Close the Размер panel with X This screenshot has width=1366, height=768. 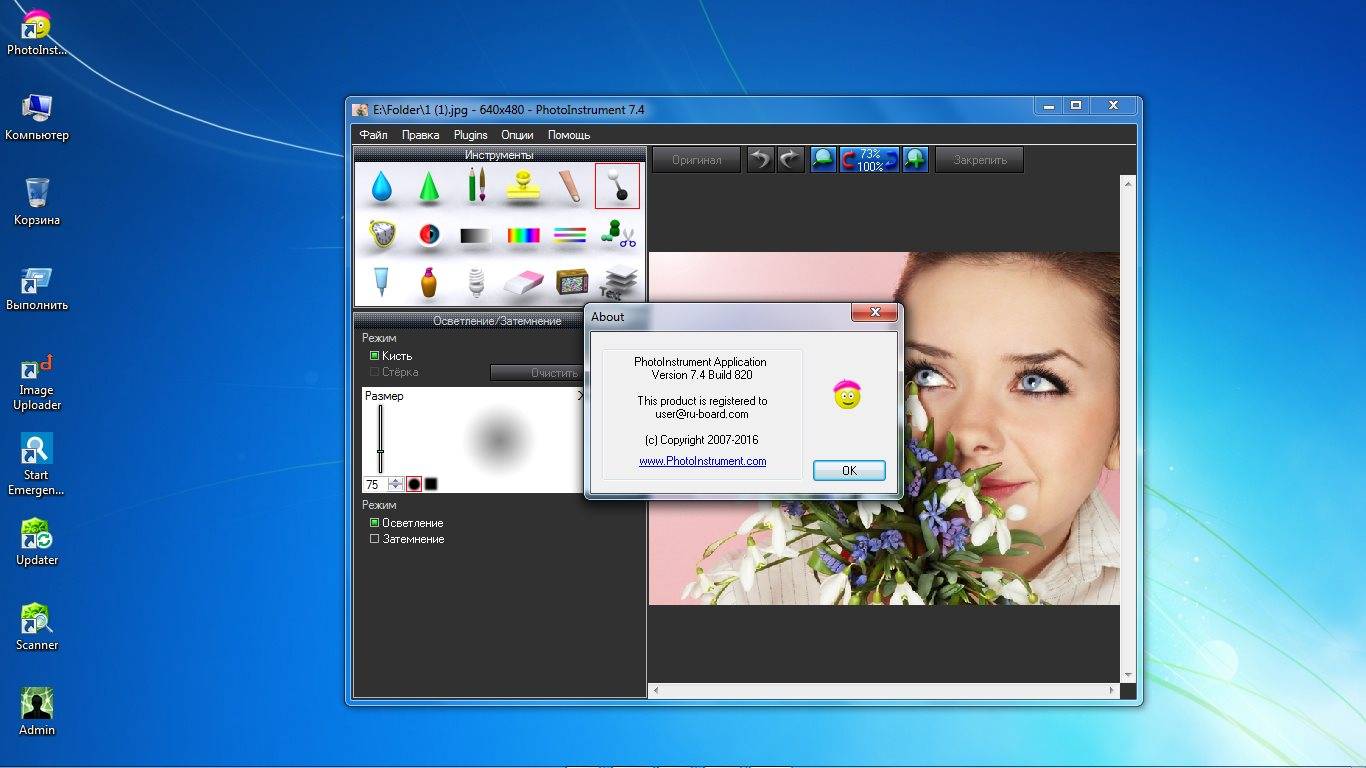tap(581, 396)
